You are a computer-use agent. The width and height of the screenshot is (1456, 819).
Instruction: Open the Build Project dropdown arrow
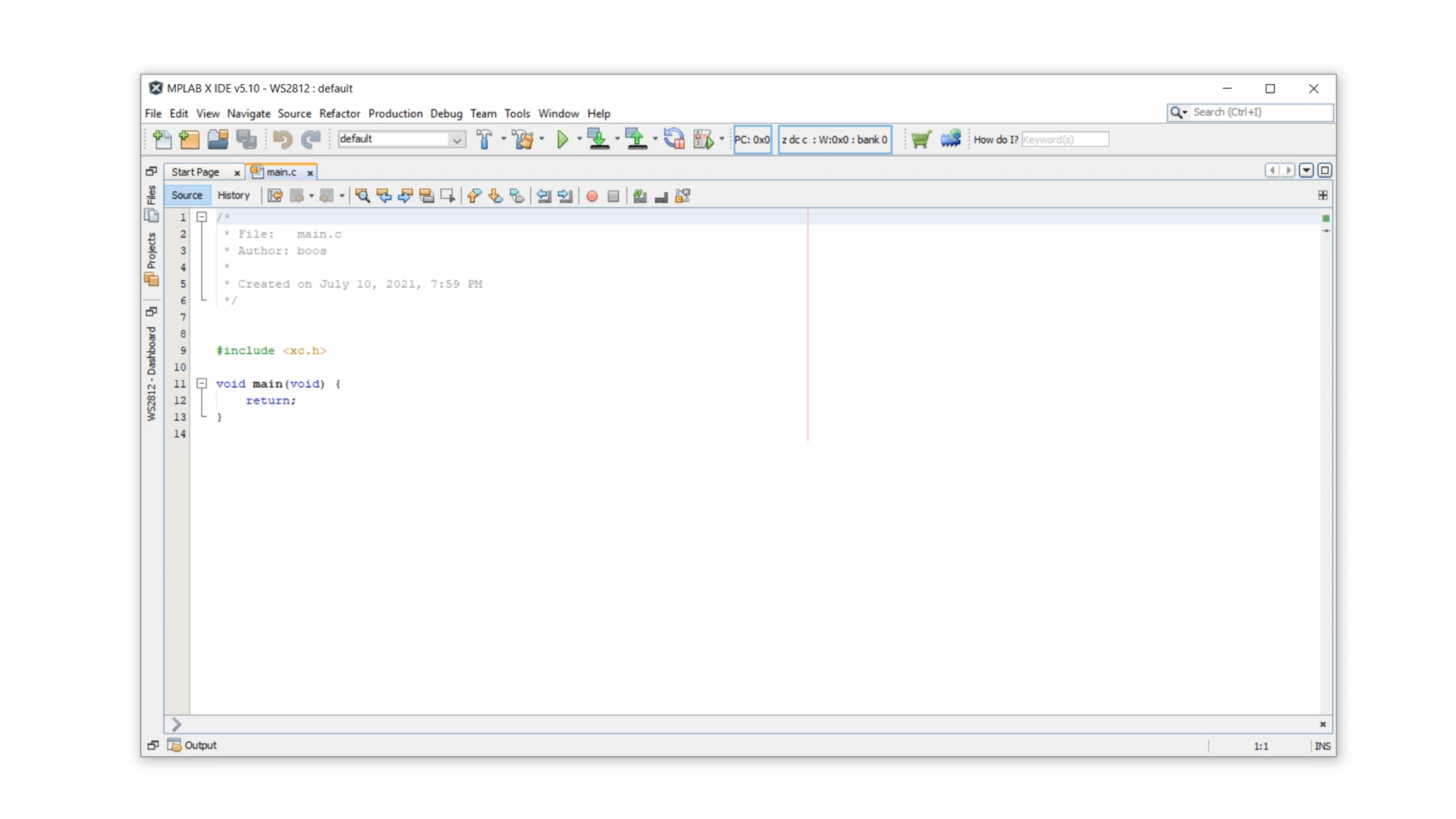[x=504, y=139]
